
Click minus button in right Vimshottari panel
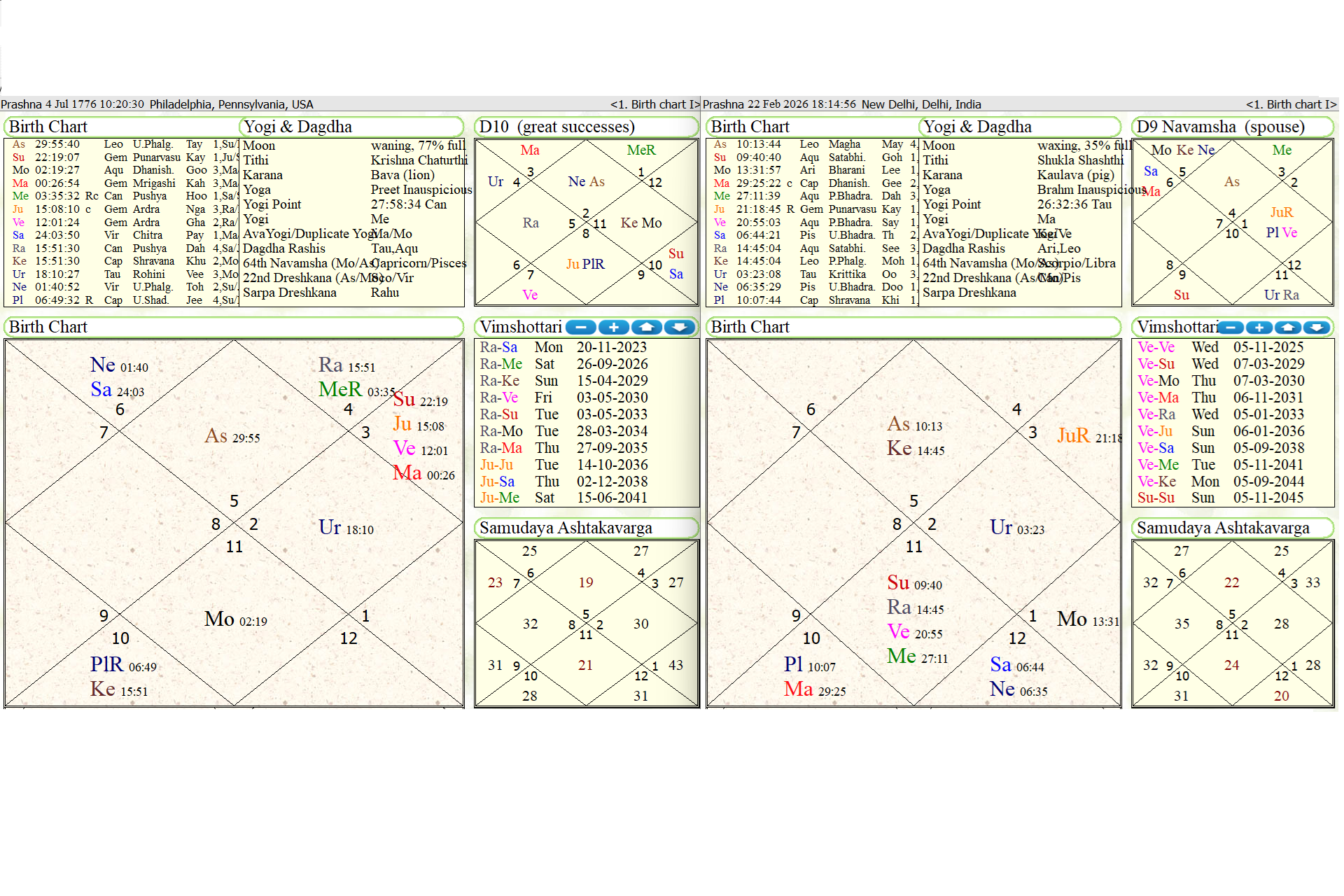tap(1231, 327)
